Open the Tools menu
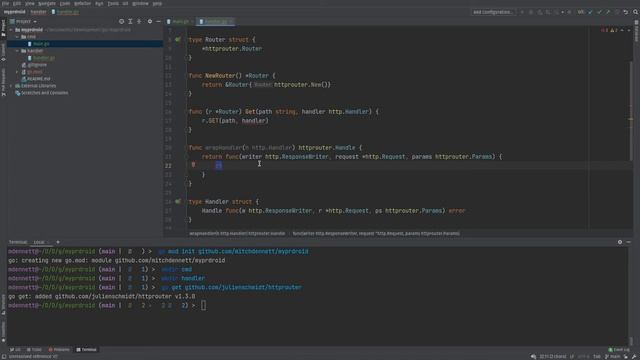This screenshot has width=640, height=360. [x=113, y=3]
